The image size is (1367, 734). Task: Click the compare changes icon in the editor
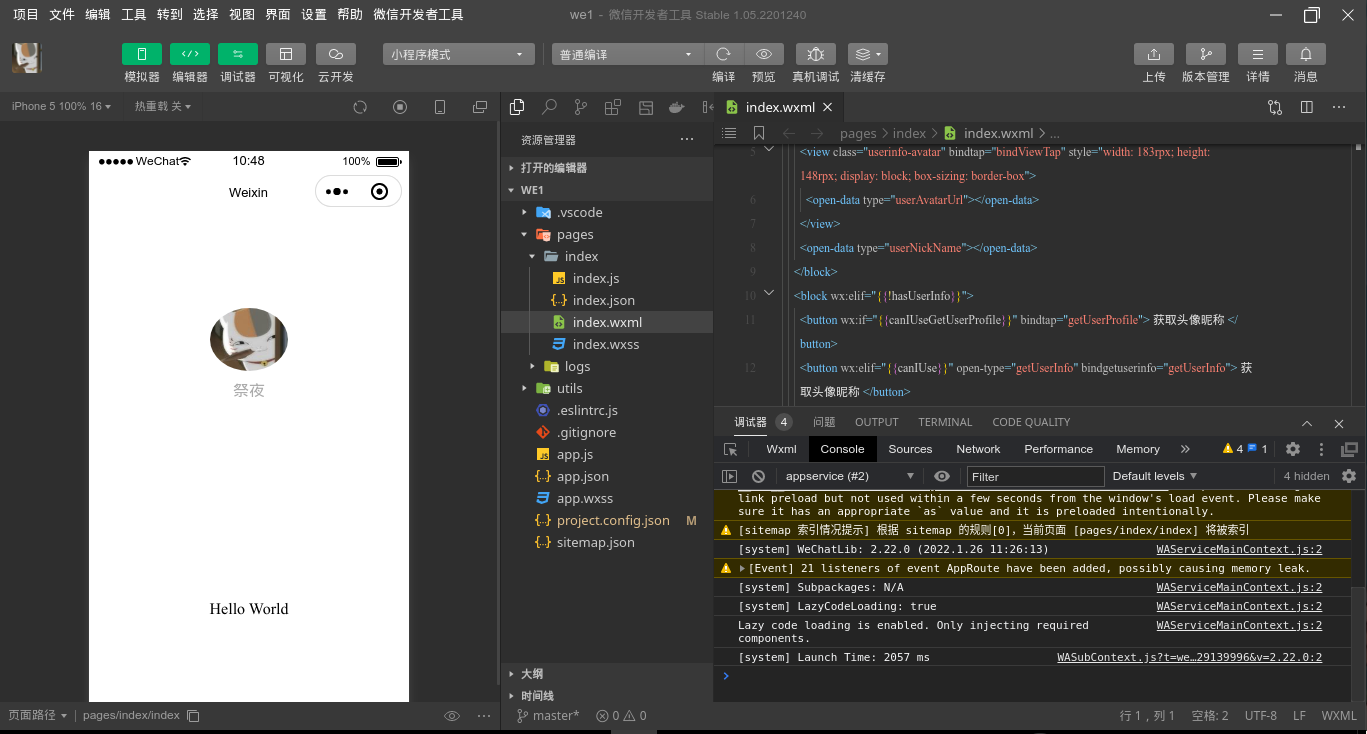[1274, 107]
